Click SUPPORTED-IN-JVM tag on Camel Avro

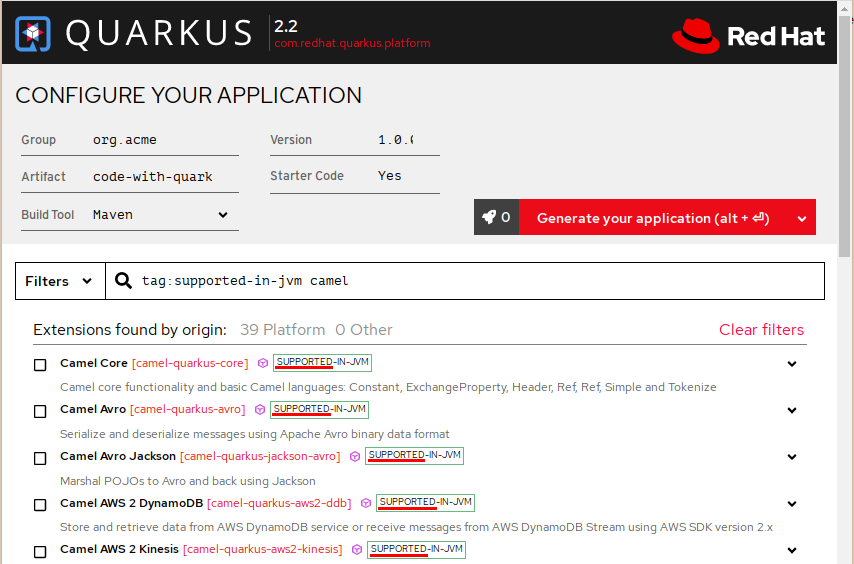coord(320,409)
